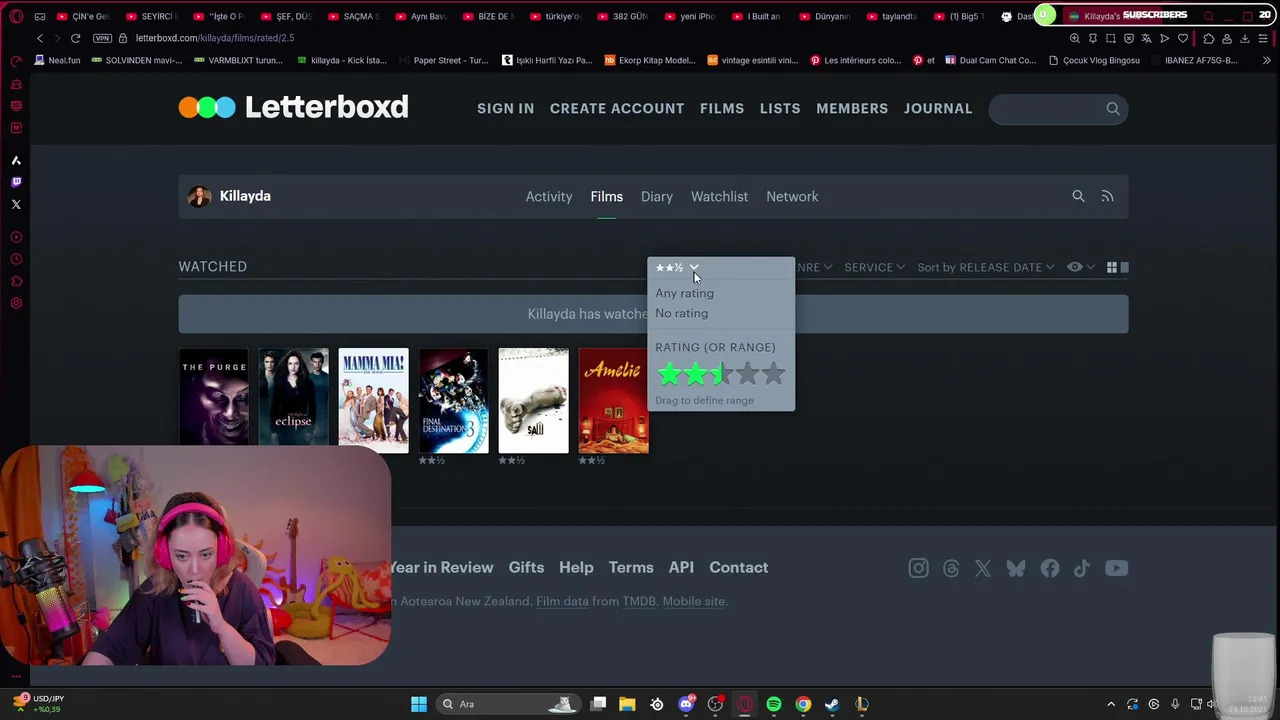This screenshot has width=1280, height=720.
Task: Set rating filter to one star
Action: point(669,374)
